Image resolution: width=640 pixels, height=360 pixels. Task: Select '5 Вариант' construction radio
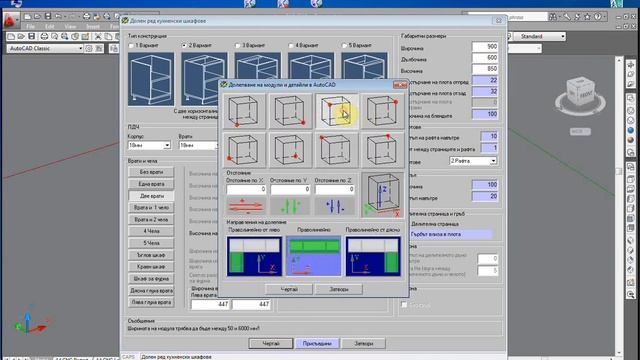pos(344,46)
